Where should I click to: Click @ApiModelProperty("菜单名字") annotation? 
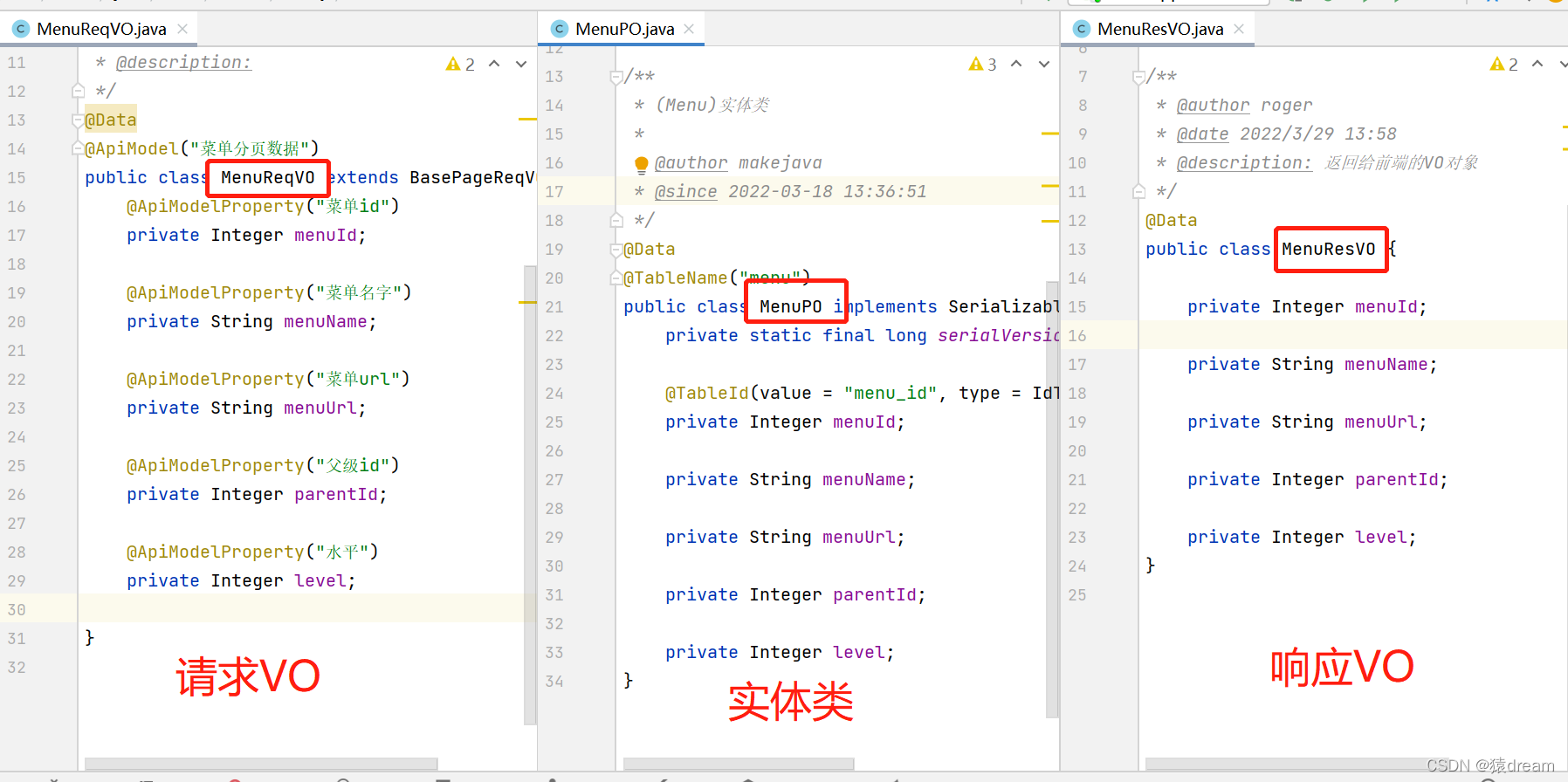[269, 293]
